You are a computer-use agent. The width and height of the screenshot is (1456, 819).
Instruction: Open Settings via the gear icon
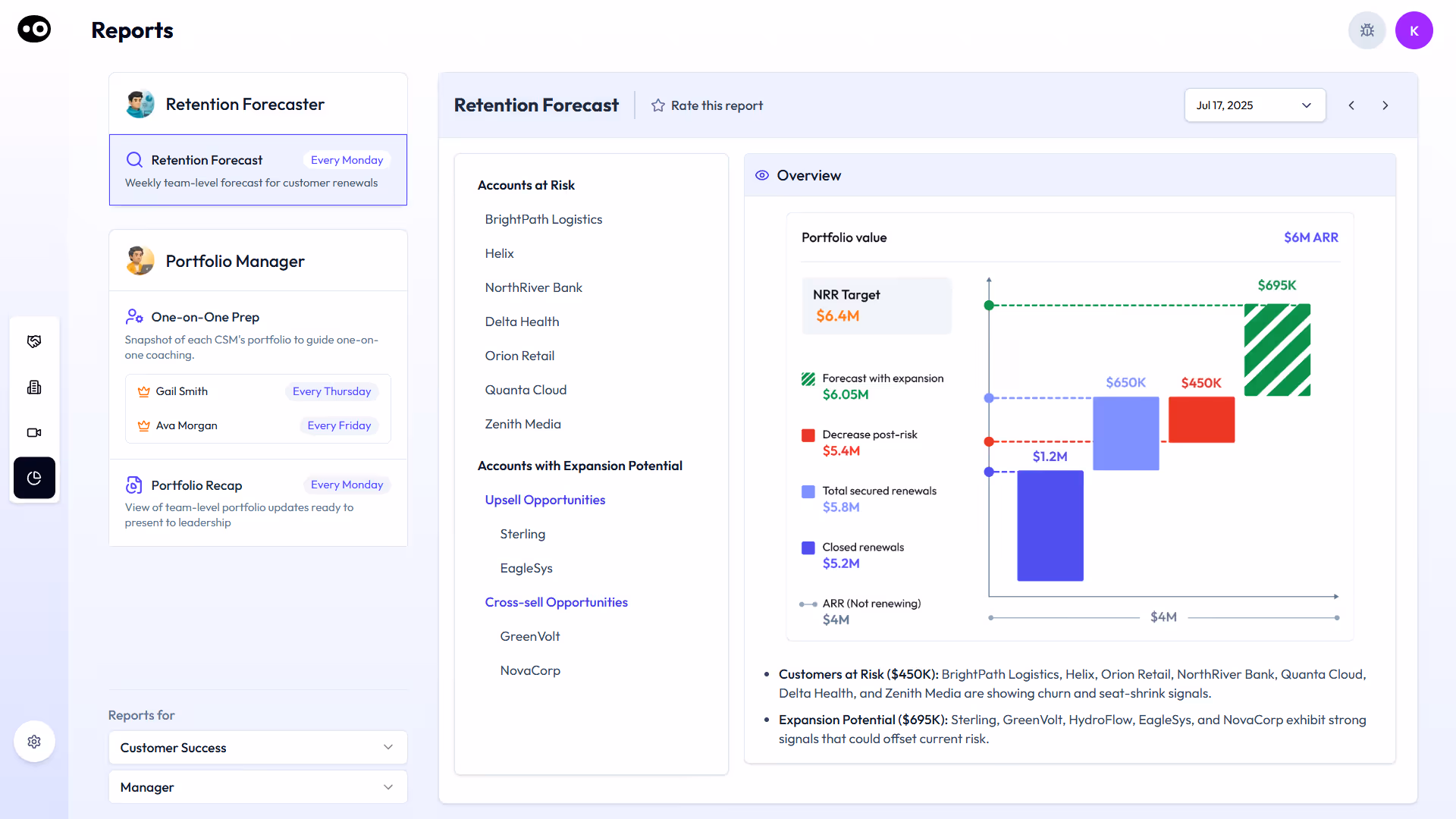(34, 741)
